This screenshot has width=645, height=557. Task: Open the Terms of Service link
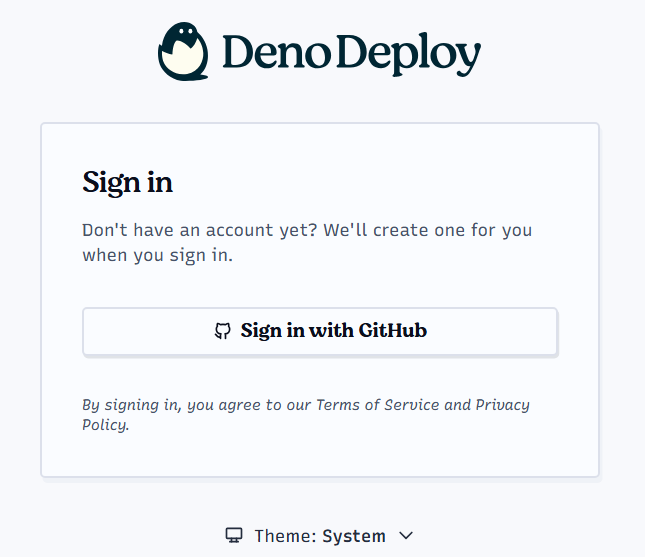point(378,405)
